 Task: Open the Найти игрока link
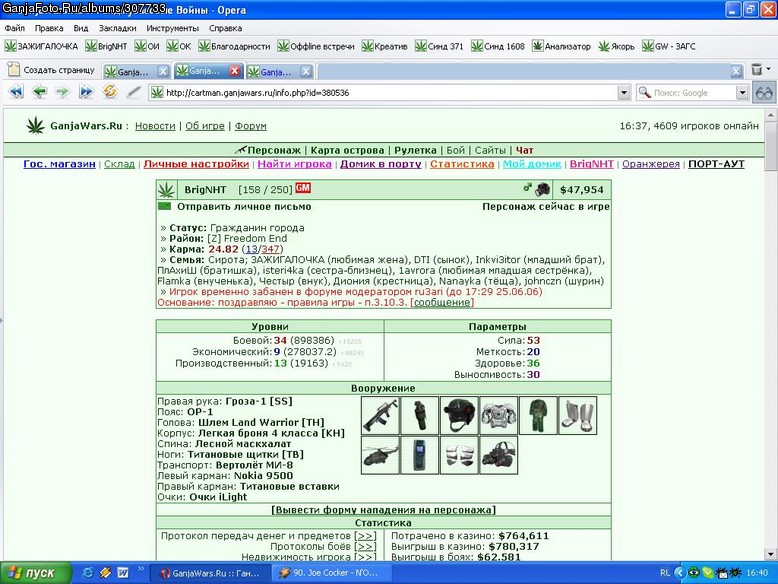coord(295,164)
